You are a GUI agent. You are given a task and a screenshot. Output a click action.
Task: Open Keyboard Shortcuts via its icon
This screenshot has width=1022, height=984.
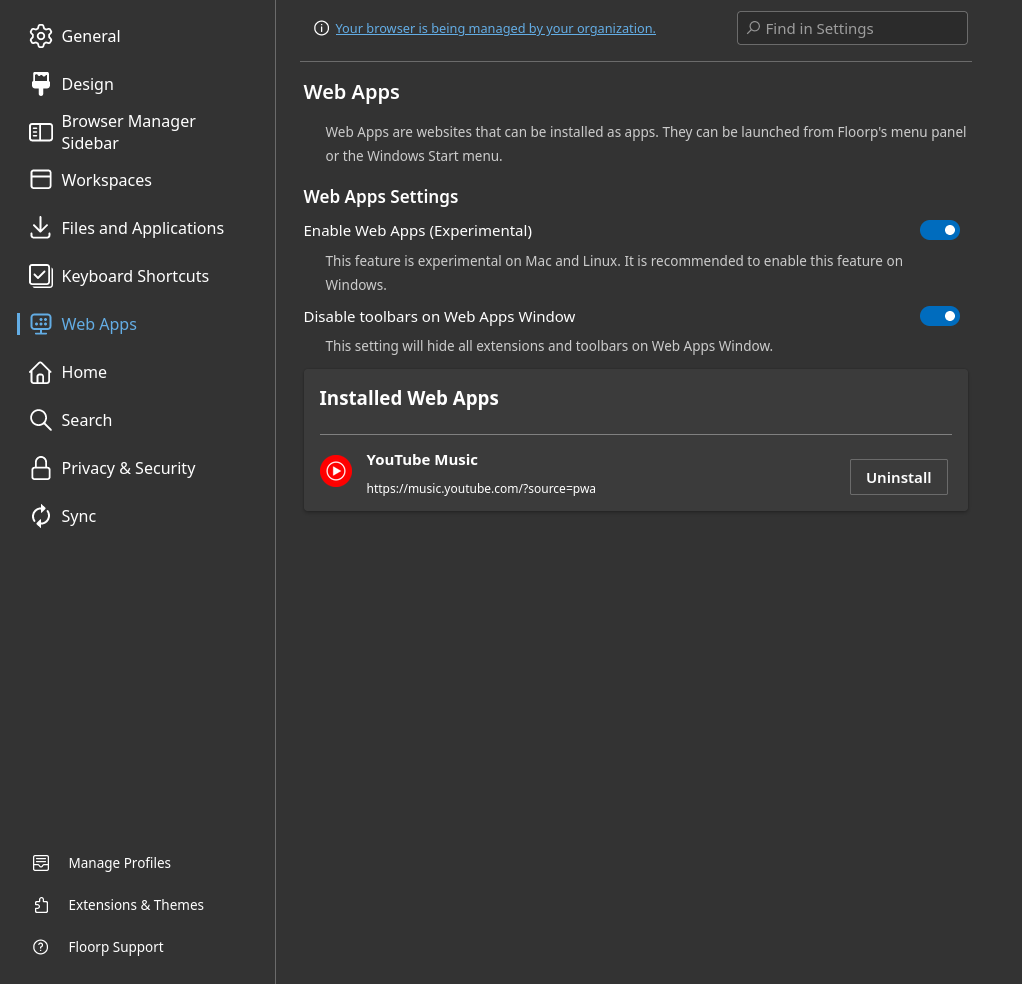[41, 276]
